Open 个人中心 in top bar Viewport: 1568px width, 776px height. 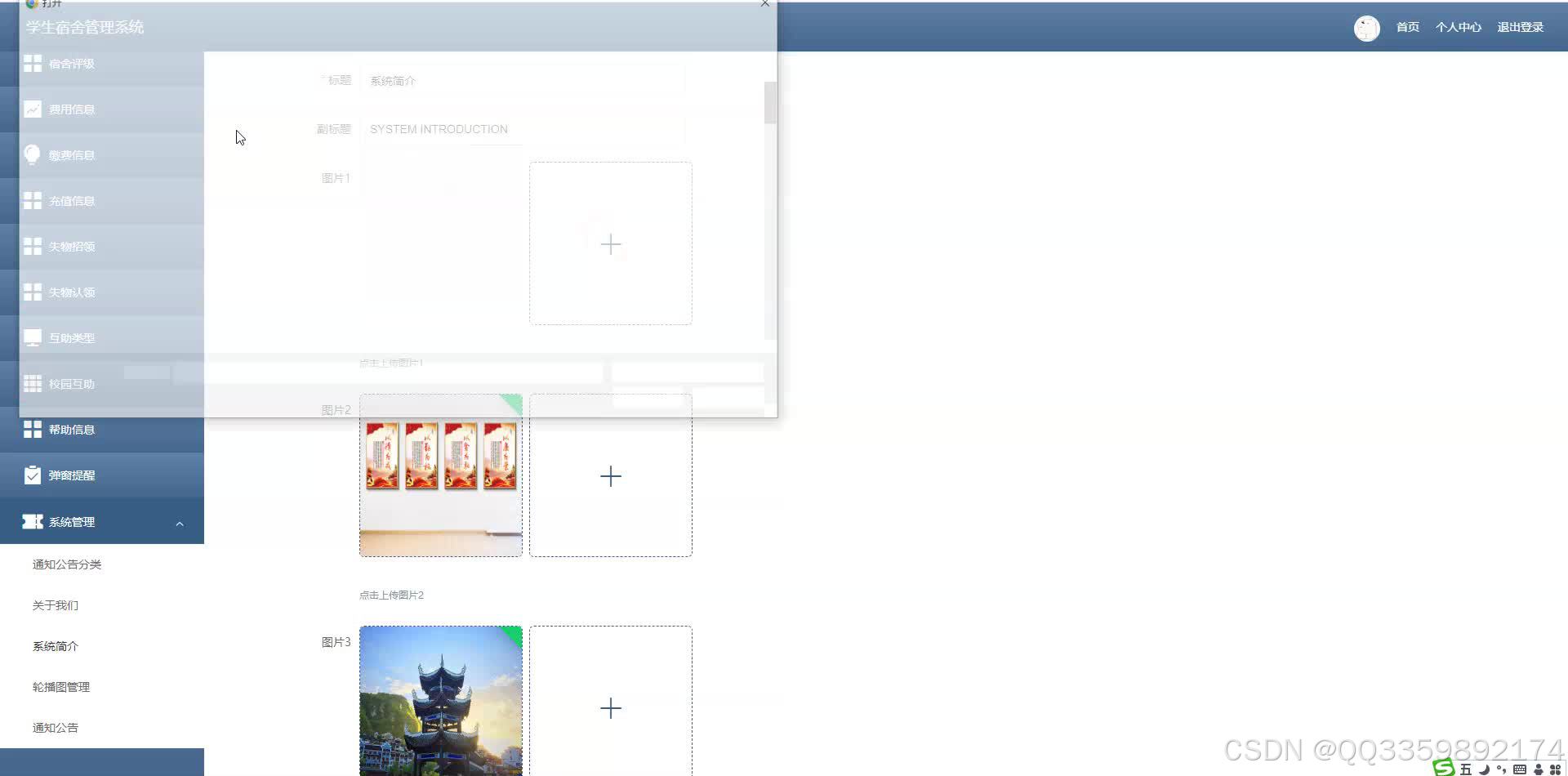tap(1459, 27)
